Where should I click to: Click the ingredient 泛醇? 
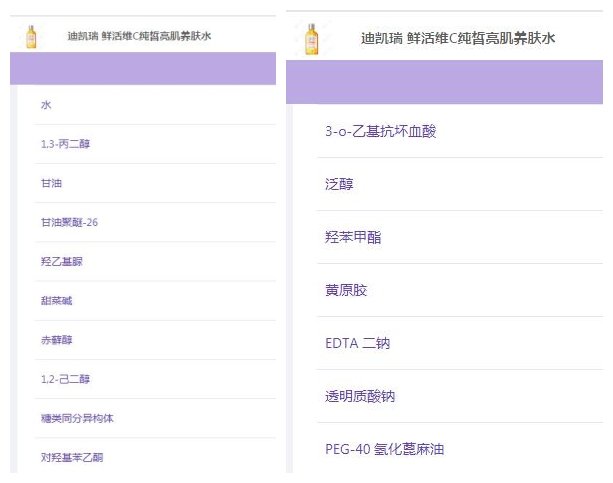pyautogui.click(x=339, y=184)
